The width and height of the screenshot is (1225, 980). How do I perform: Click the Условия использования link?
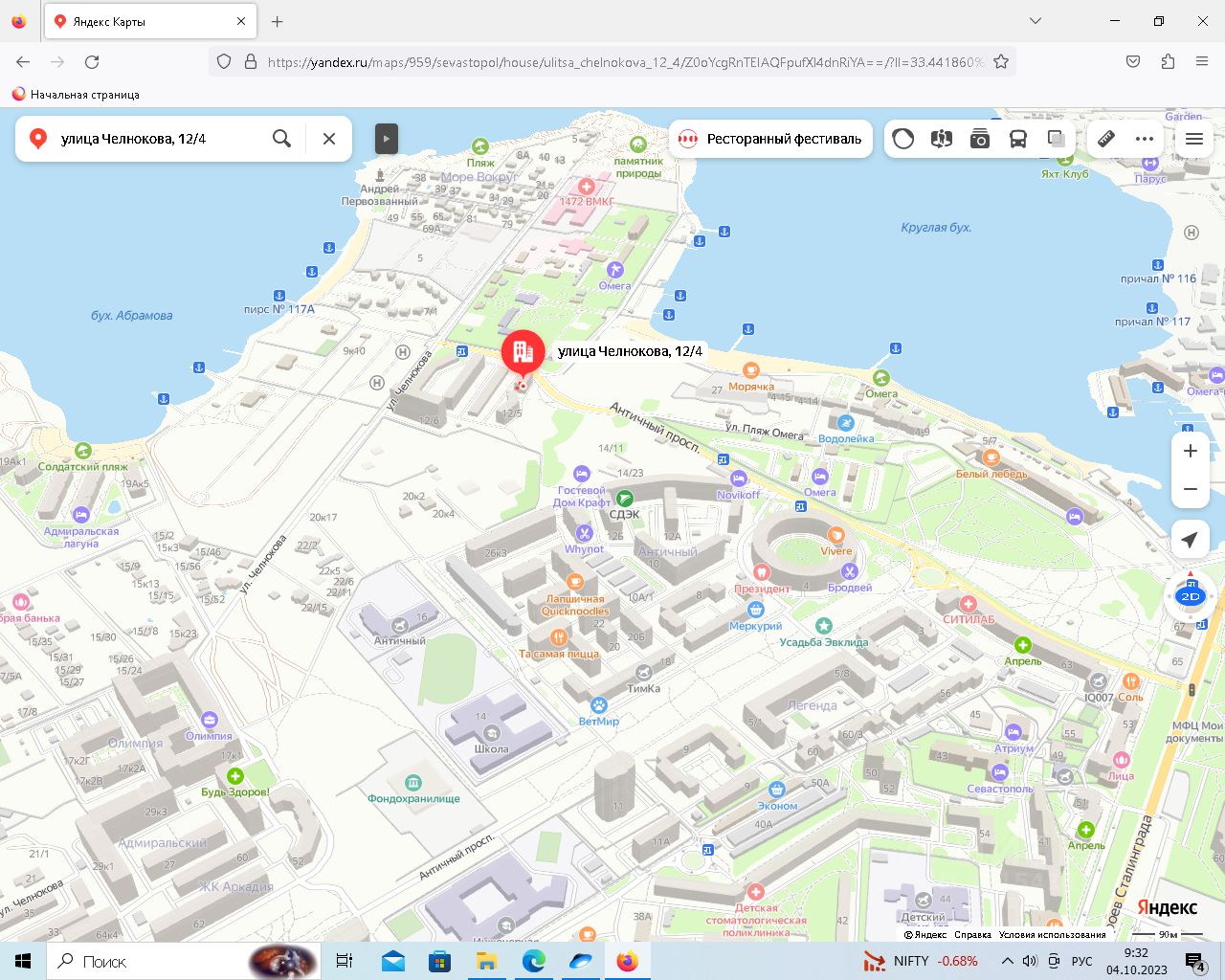click(1052, 934)
